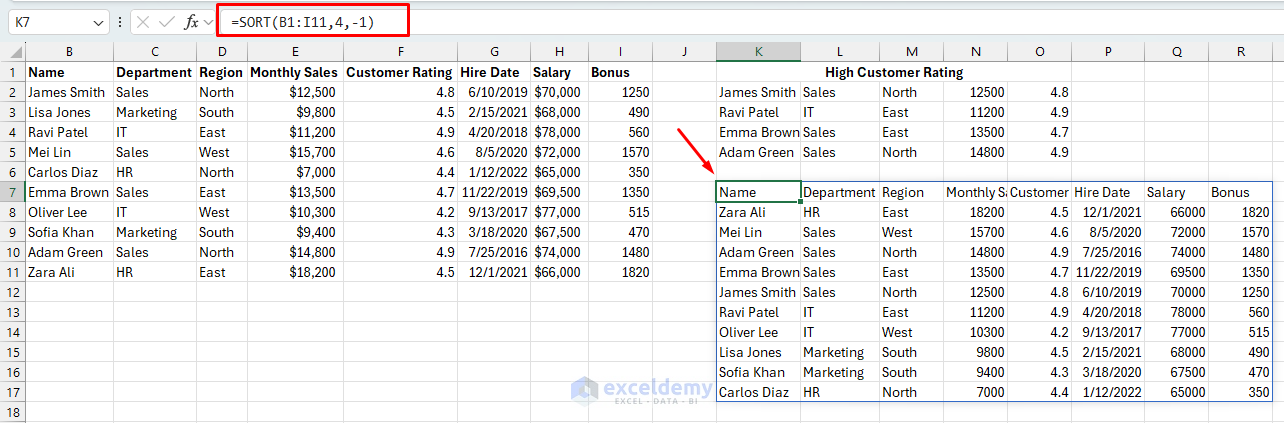Select column N header

(x=975, y=52)
